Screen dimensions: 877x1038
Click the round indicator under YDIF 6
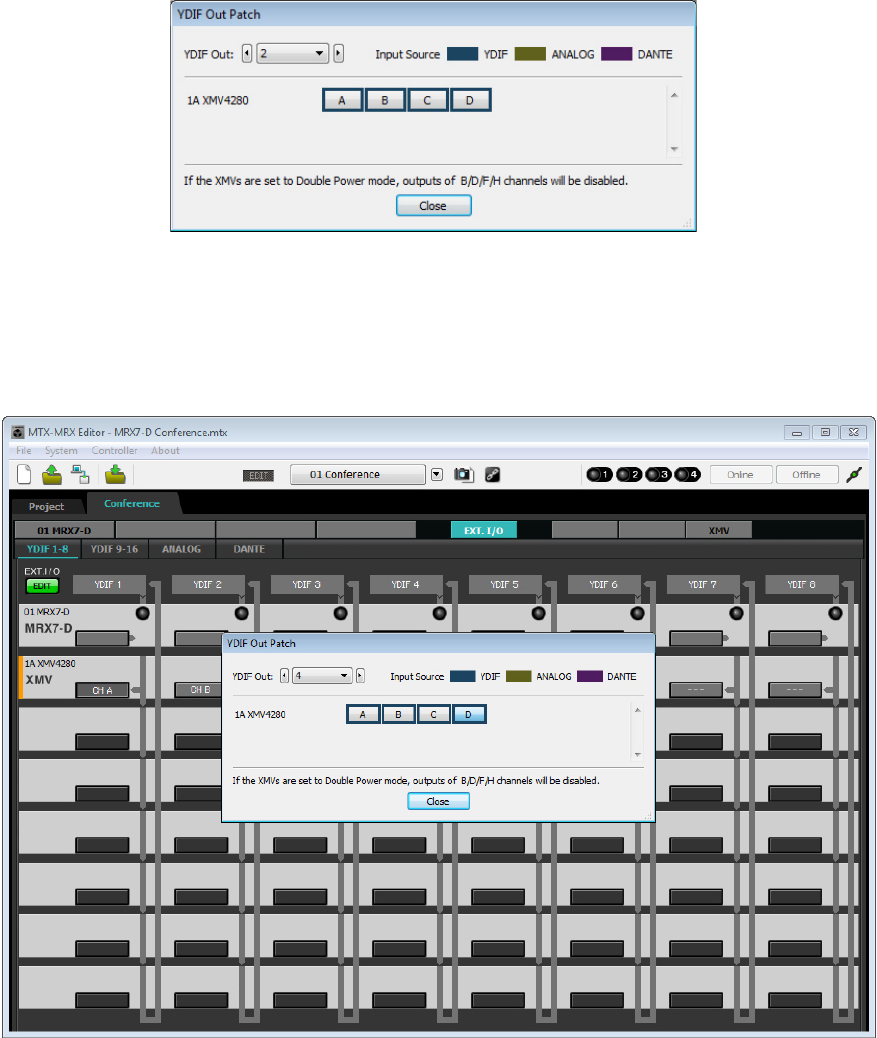[x=637, y=613]
